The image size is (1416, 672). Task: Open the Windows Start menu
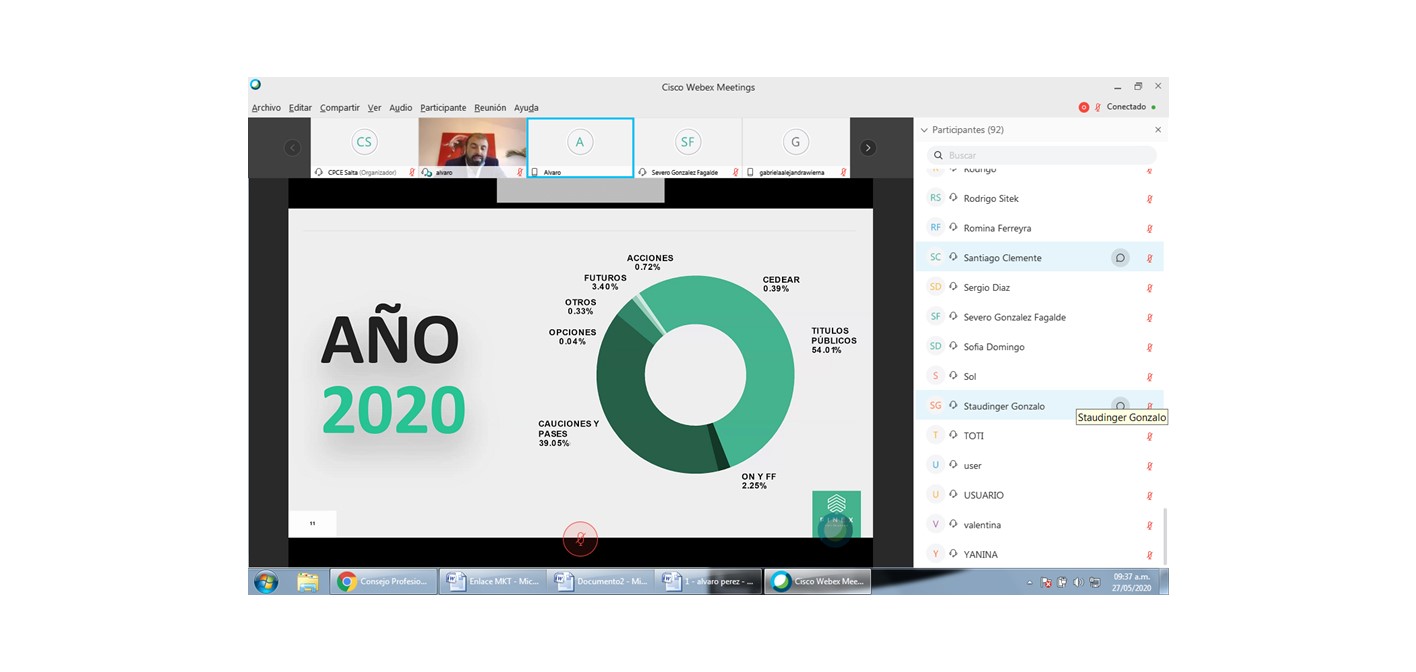point(266,582)
